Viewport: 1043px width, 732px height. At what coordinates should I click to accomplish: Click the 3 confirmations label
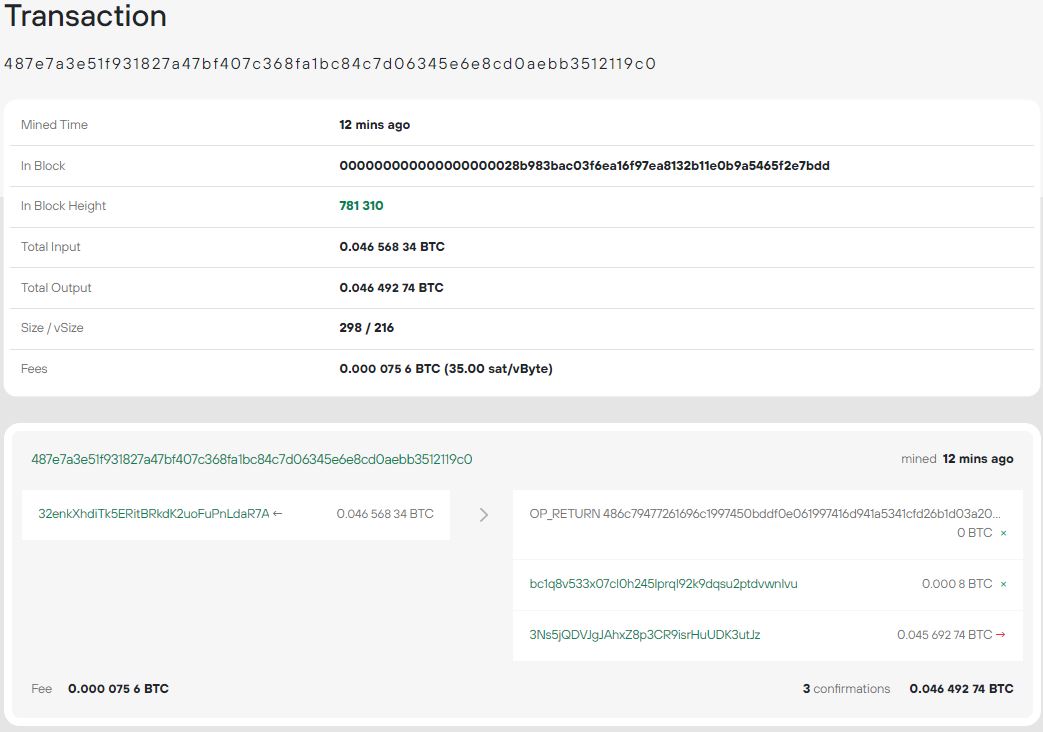(x=846, y=689)
